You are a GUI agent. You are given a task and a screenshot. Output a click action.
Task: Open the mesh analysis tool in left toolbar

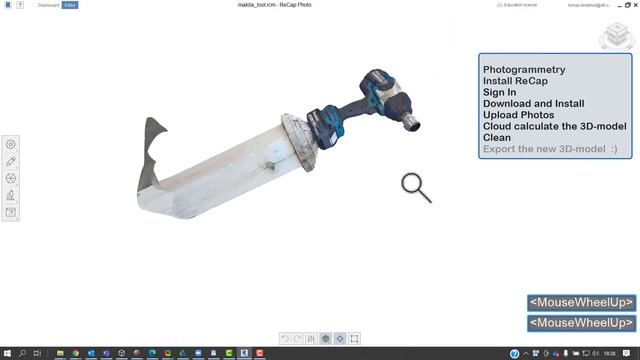pos(11,178)
